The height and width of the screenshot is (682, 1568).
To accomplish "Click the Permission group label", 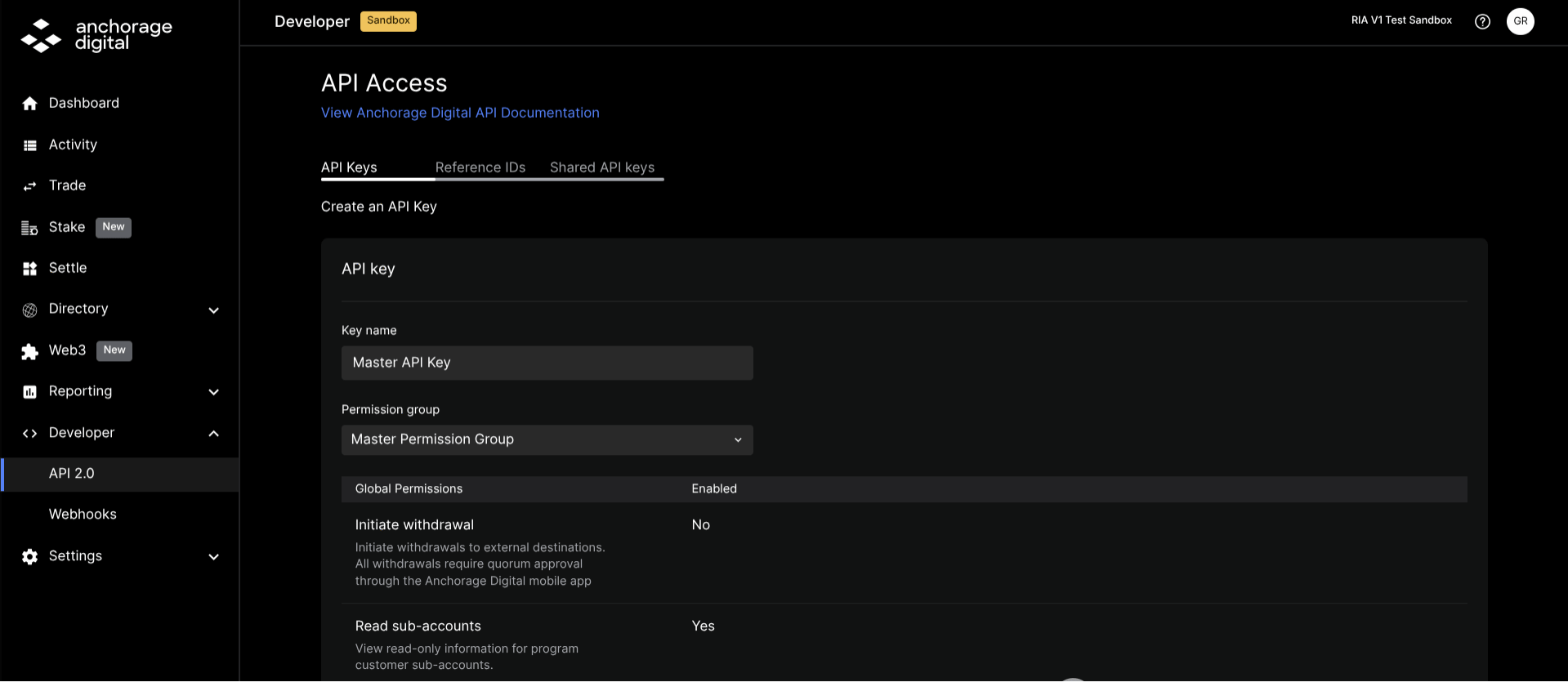I will click(x=391, y=410).
